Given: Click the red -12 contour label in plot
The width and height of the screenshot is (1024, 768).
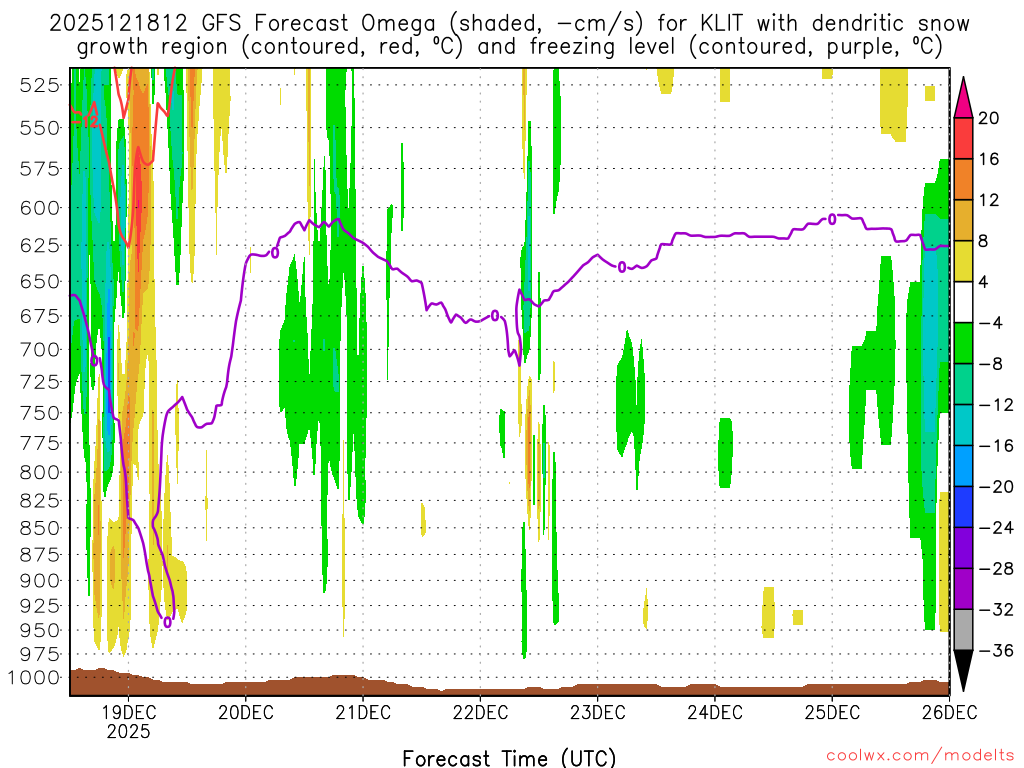Looking at the screenshot, I should (x=85, y=122).
